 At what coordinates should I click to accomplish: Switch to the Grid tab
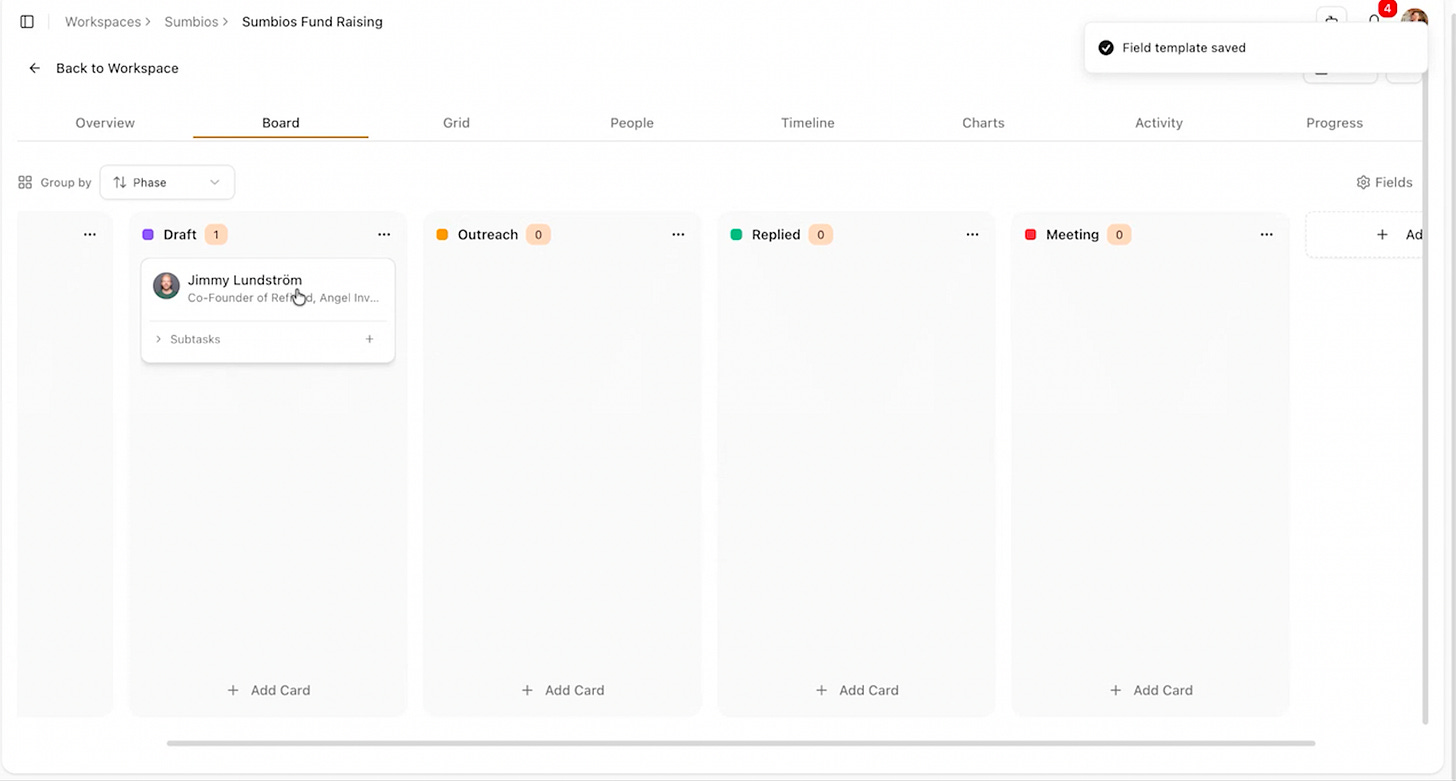coord(456,123)
